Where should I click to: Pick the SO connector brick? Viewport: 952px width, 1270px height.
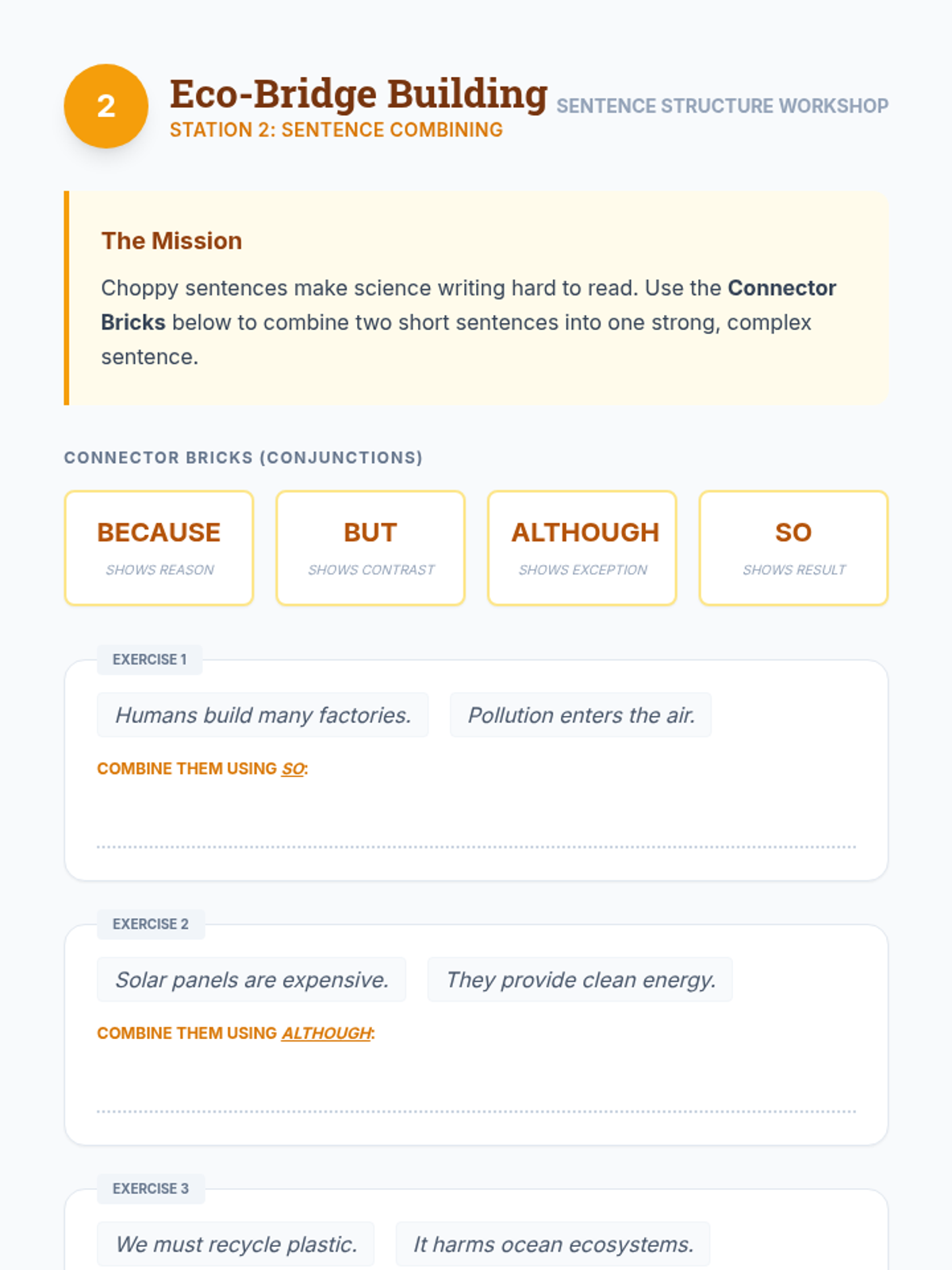coord(793,548)
